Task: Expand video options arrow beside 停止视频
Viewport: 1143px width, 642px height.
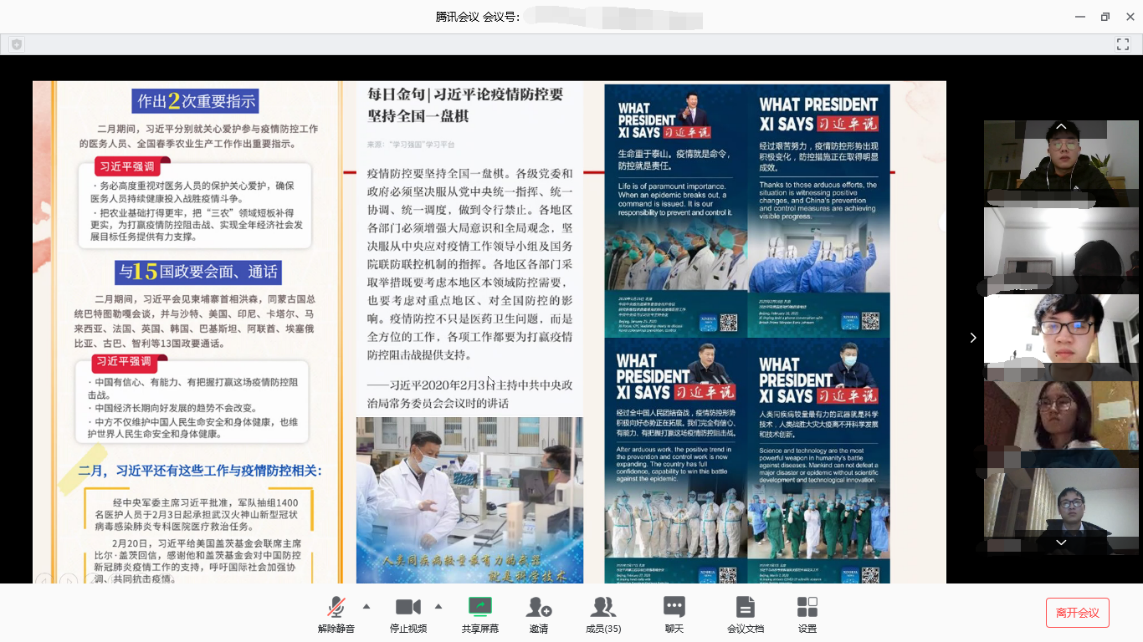Action: (x=438, y=606)
